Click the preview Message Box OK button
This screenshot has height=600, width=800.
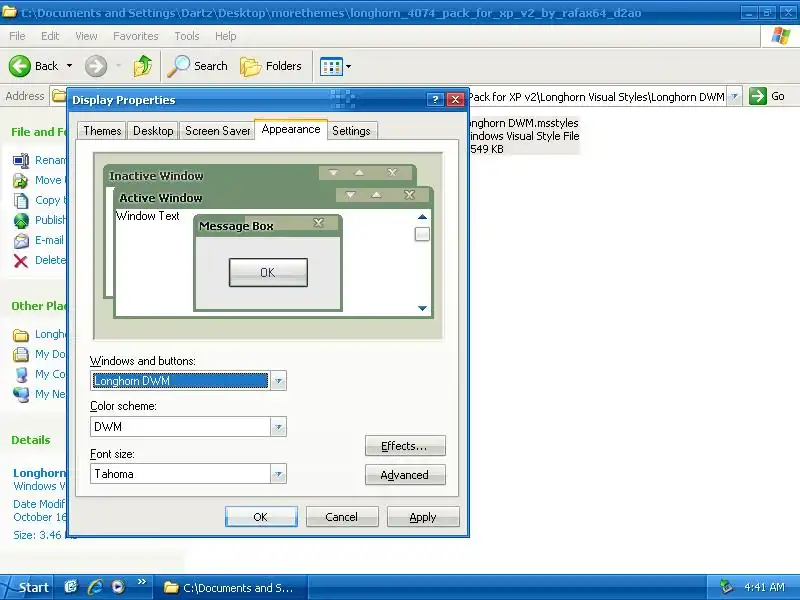click(268, 272)
